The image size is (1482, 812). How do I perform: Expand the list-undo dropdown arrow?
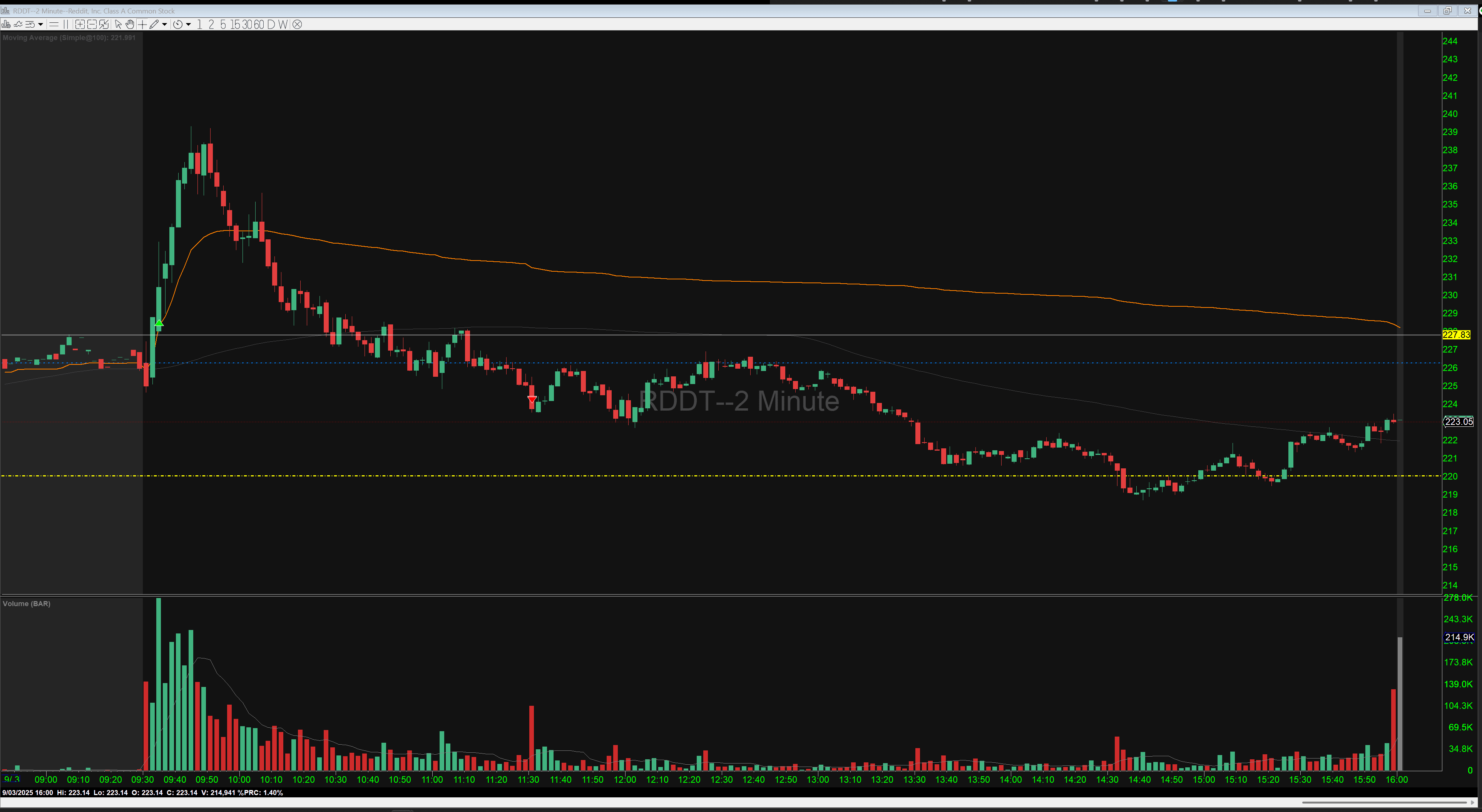click(40, 25)
